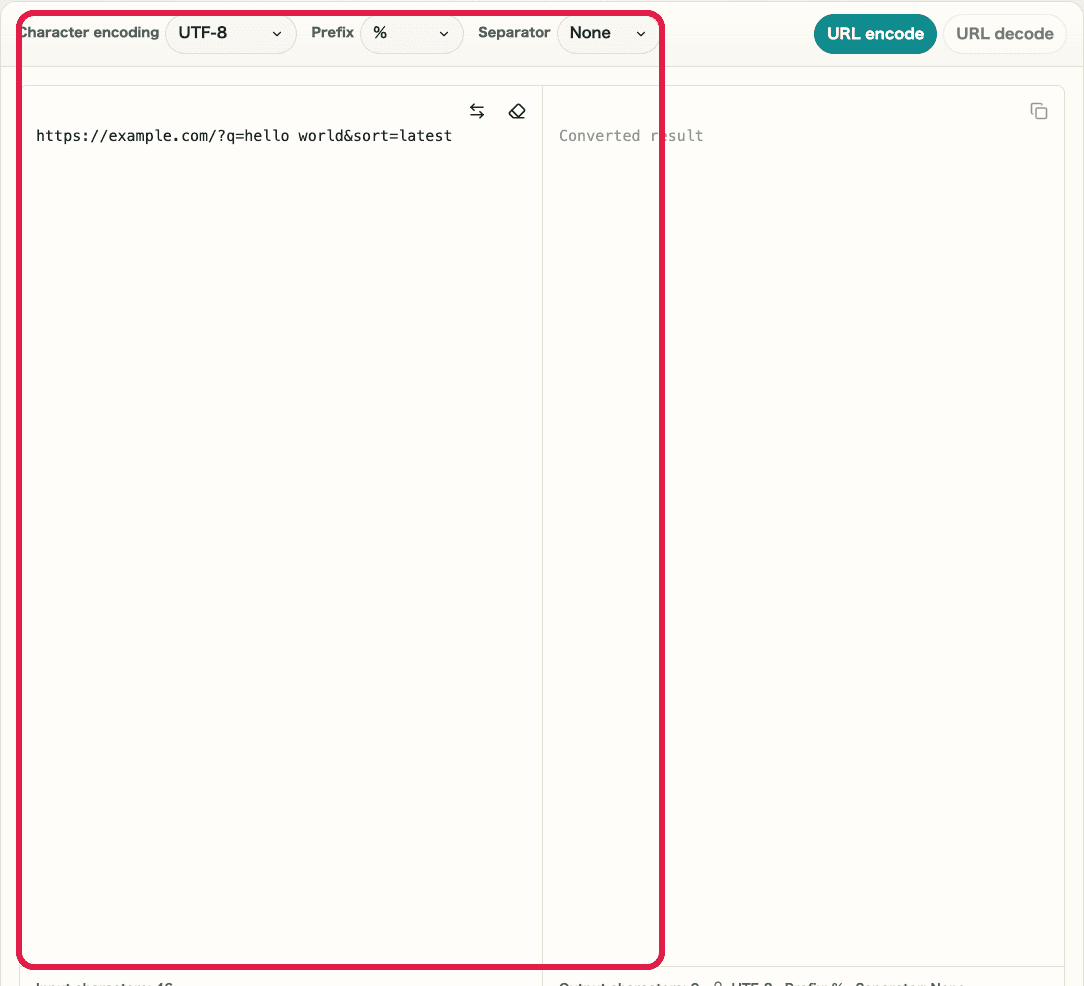Image resolution: width=1084 pixels, height=986 pixels.
Task: Click the swap input and output arrows icon
Action: click(x=477, y=111)
